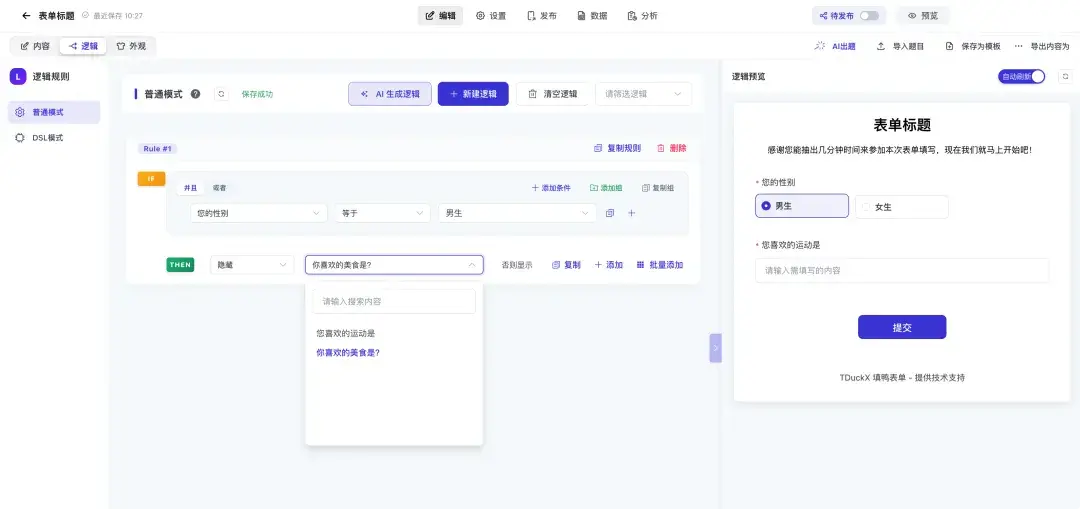Click 批量添加 in the THEN row

[x=660, y=265]
